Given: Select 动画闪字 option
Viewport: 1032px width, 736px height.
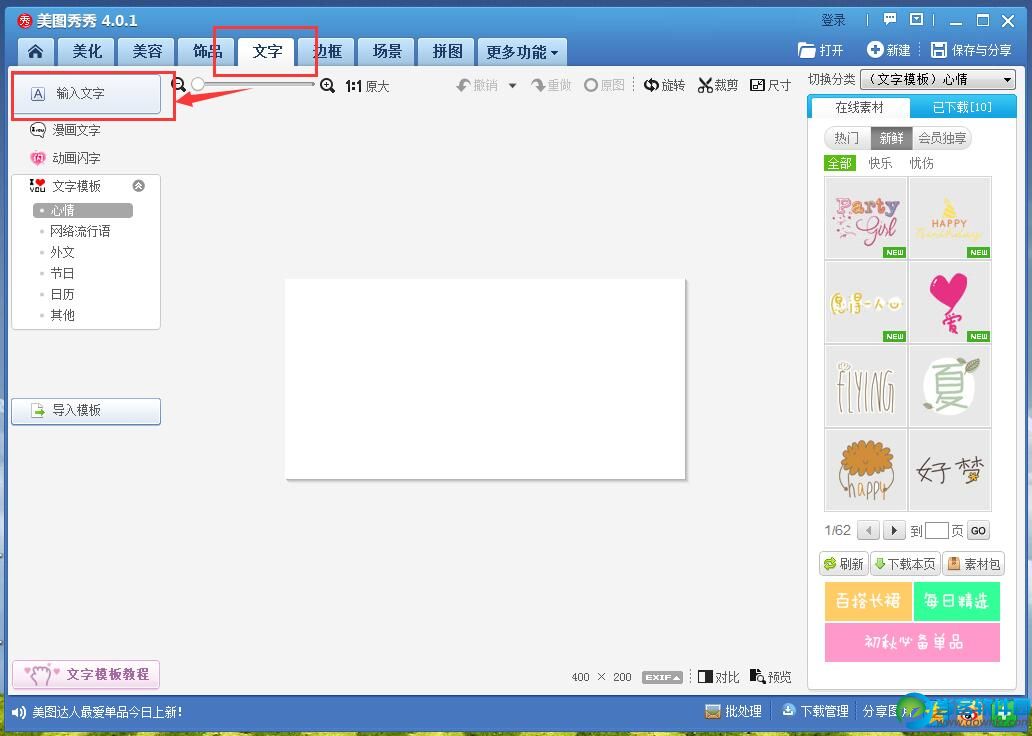Looking at the screenshot, I should point(66,158).
